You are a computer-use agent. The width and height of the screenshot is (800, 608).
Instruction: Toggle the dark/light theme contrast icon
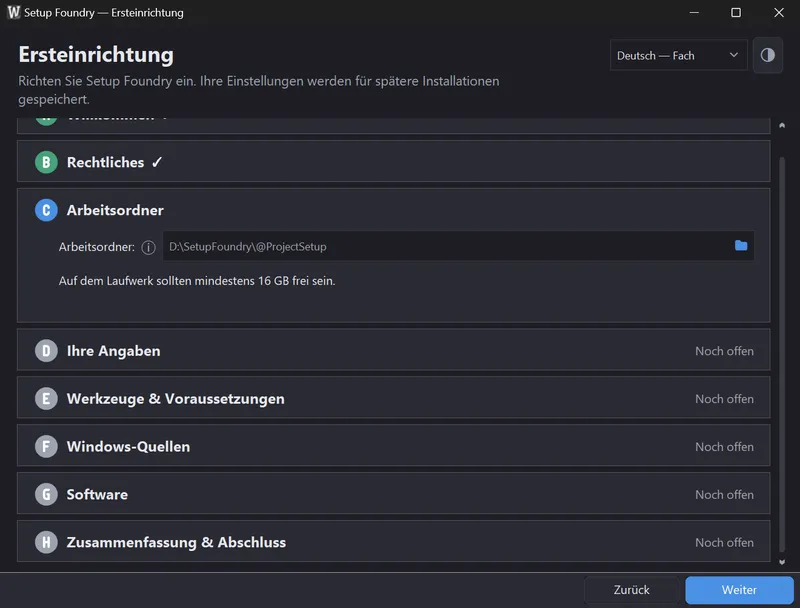[767, 55]
